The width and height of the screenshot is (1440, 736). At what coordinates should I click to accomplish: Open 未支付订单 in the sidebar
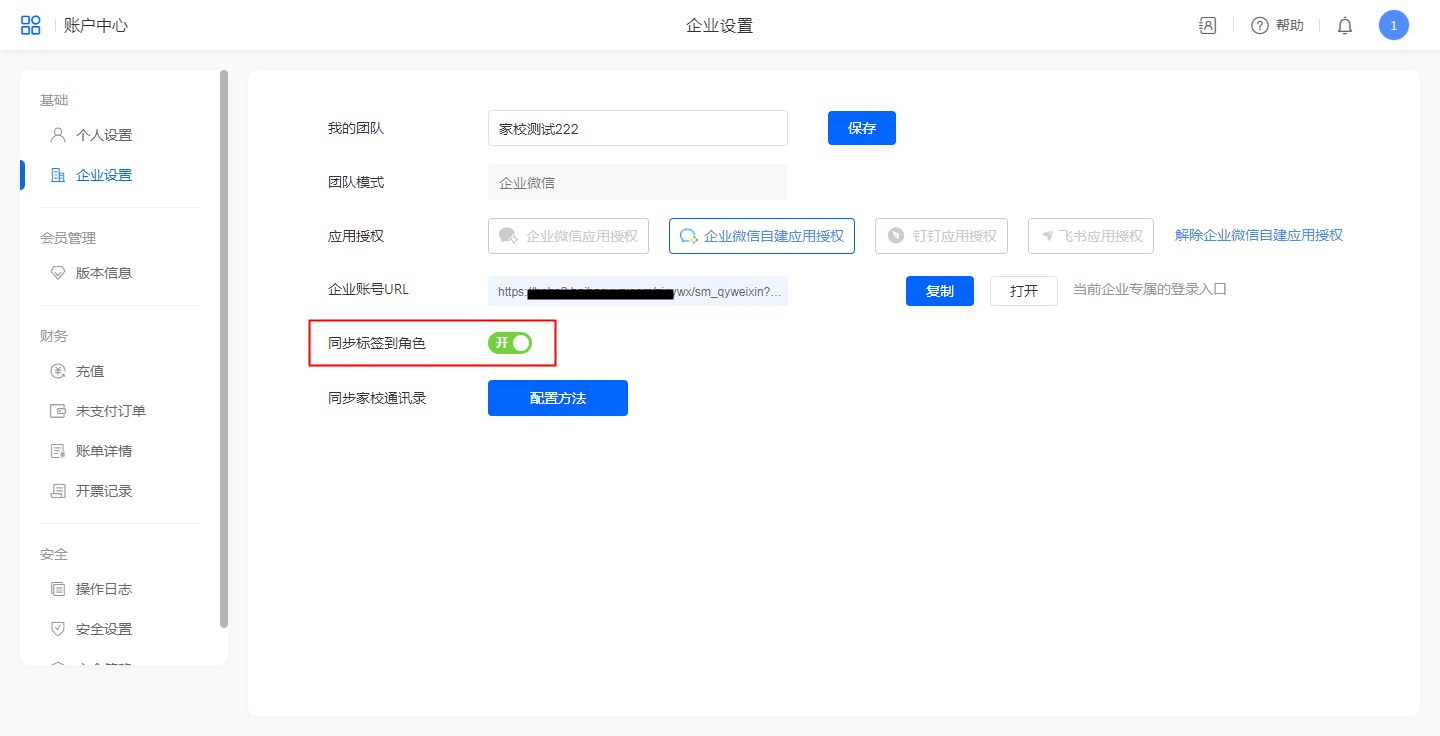[110, 411]
